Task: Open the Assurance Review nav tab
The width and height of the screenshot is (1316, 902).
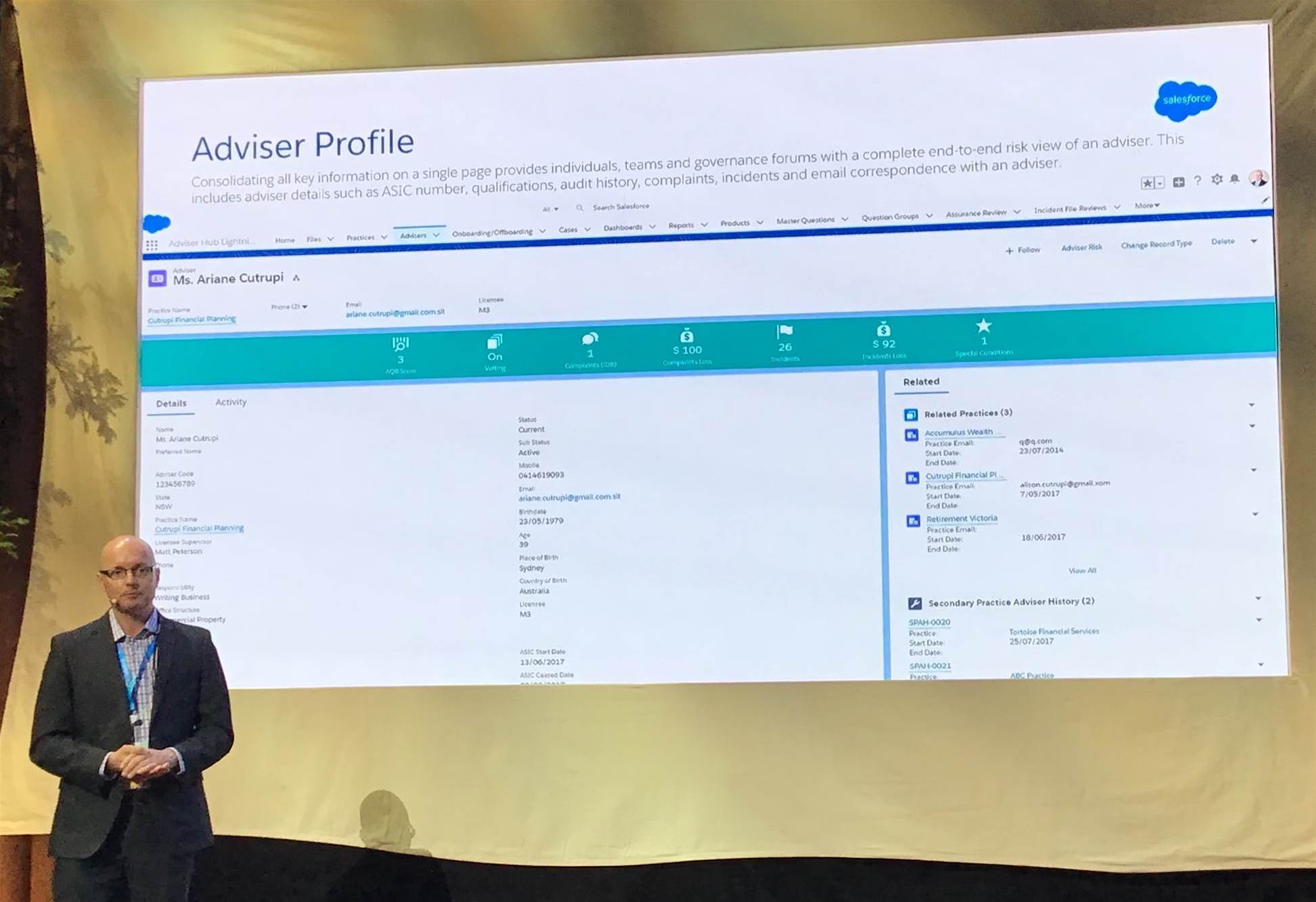Action: coord(975,213)
